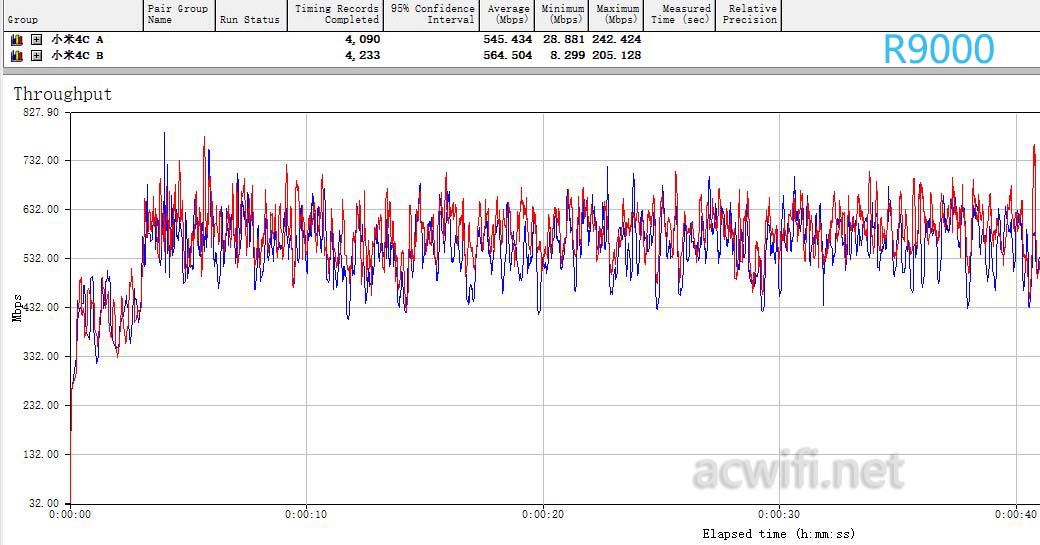Expand the 小米4C A group row
Viewport: 1040px width, 545px height.
tap(36, 40)
